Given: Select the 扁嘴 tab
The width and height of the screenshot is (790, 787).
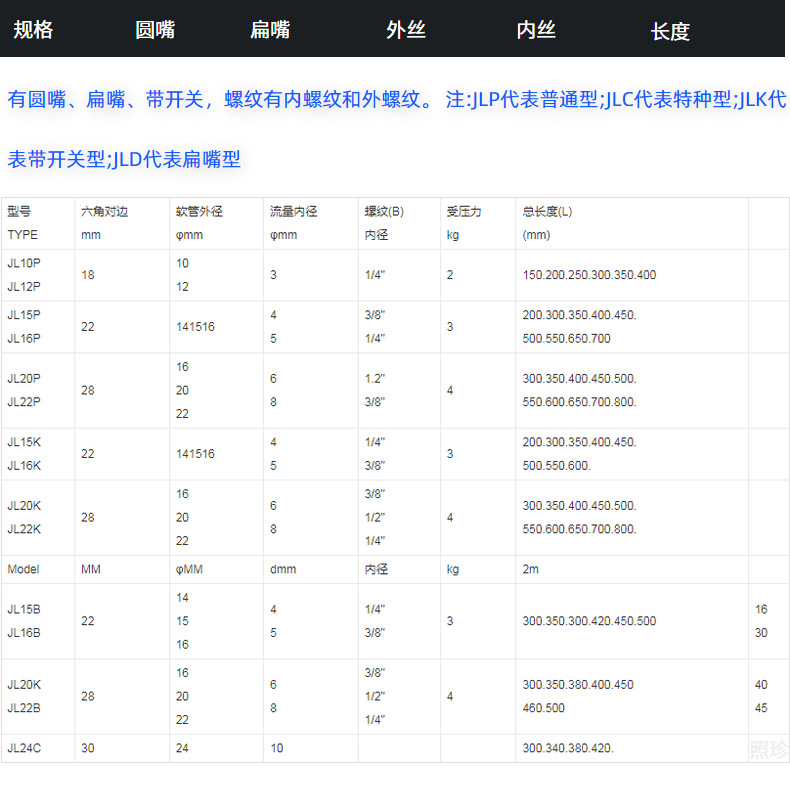Looking at the screenshot, I should pyautogui.click(x=270, y=30).
